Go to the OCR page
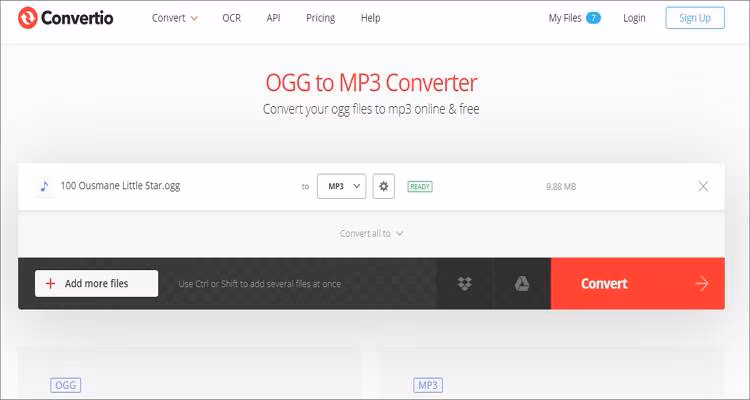 (x=232, y=18)
